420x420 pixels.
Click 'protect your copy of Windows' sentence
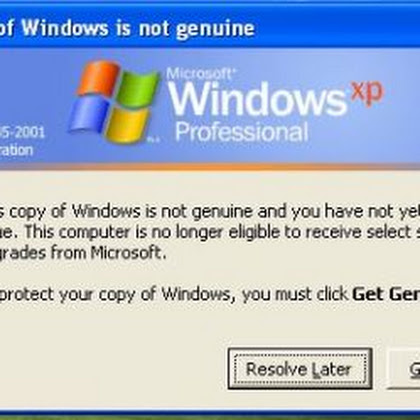115,295
